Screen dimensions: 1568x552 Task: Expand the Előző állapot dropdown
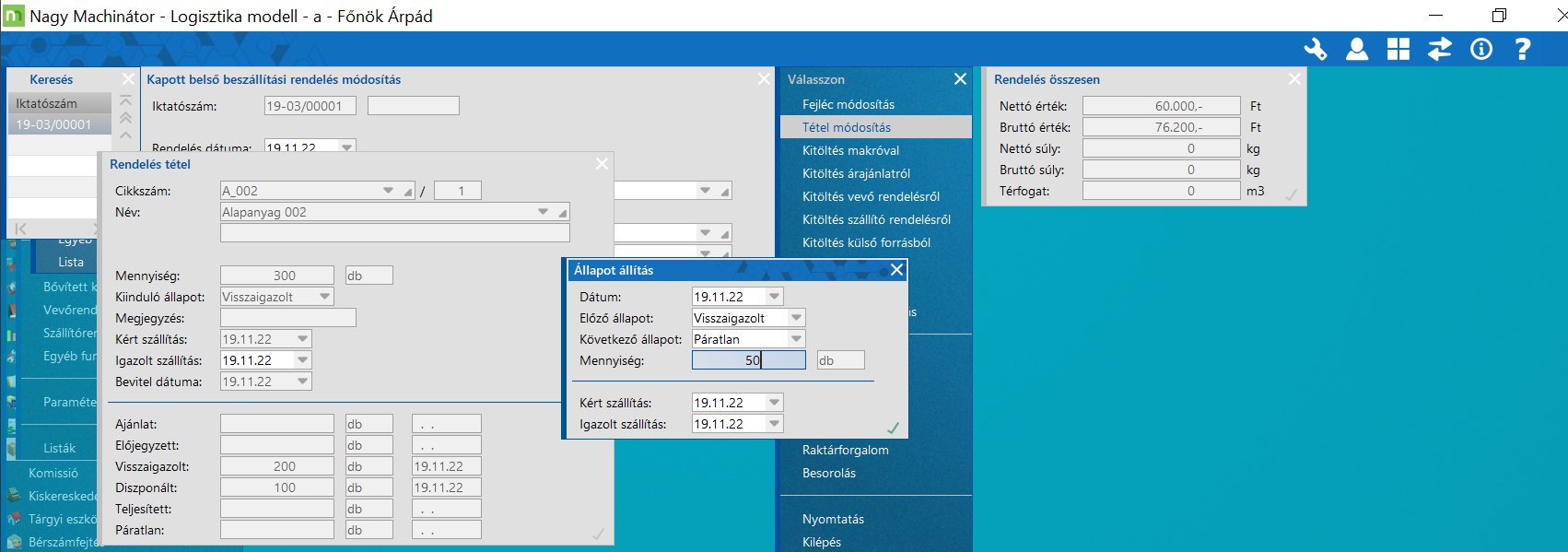tap(797, 318)
